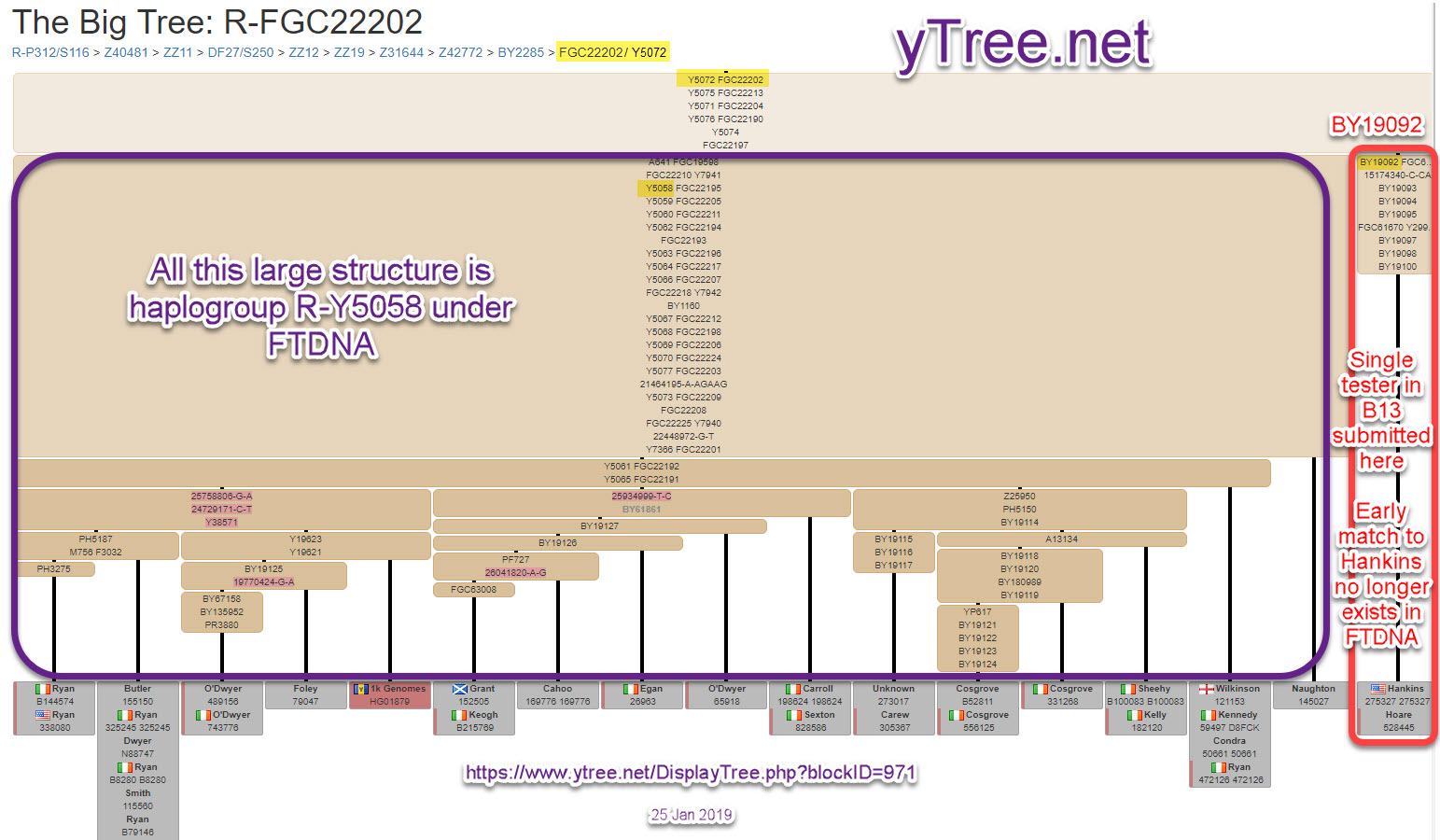This screenshot has height=840, width=1440.
Task: Click the Irish flag next to Kennedy
Action: [x=1209, y=715]
